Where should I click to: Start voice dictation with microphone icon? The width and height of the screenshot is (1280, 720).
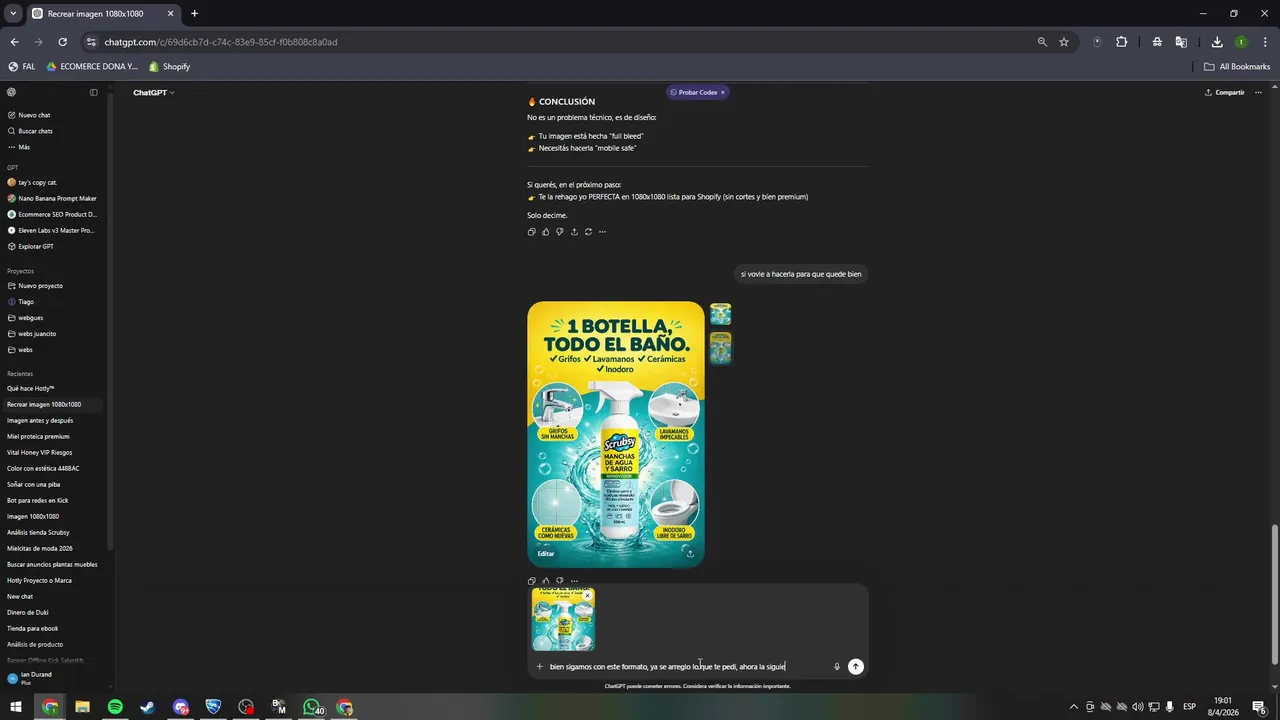pos(837,667)
